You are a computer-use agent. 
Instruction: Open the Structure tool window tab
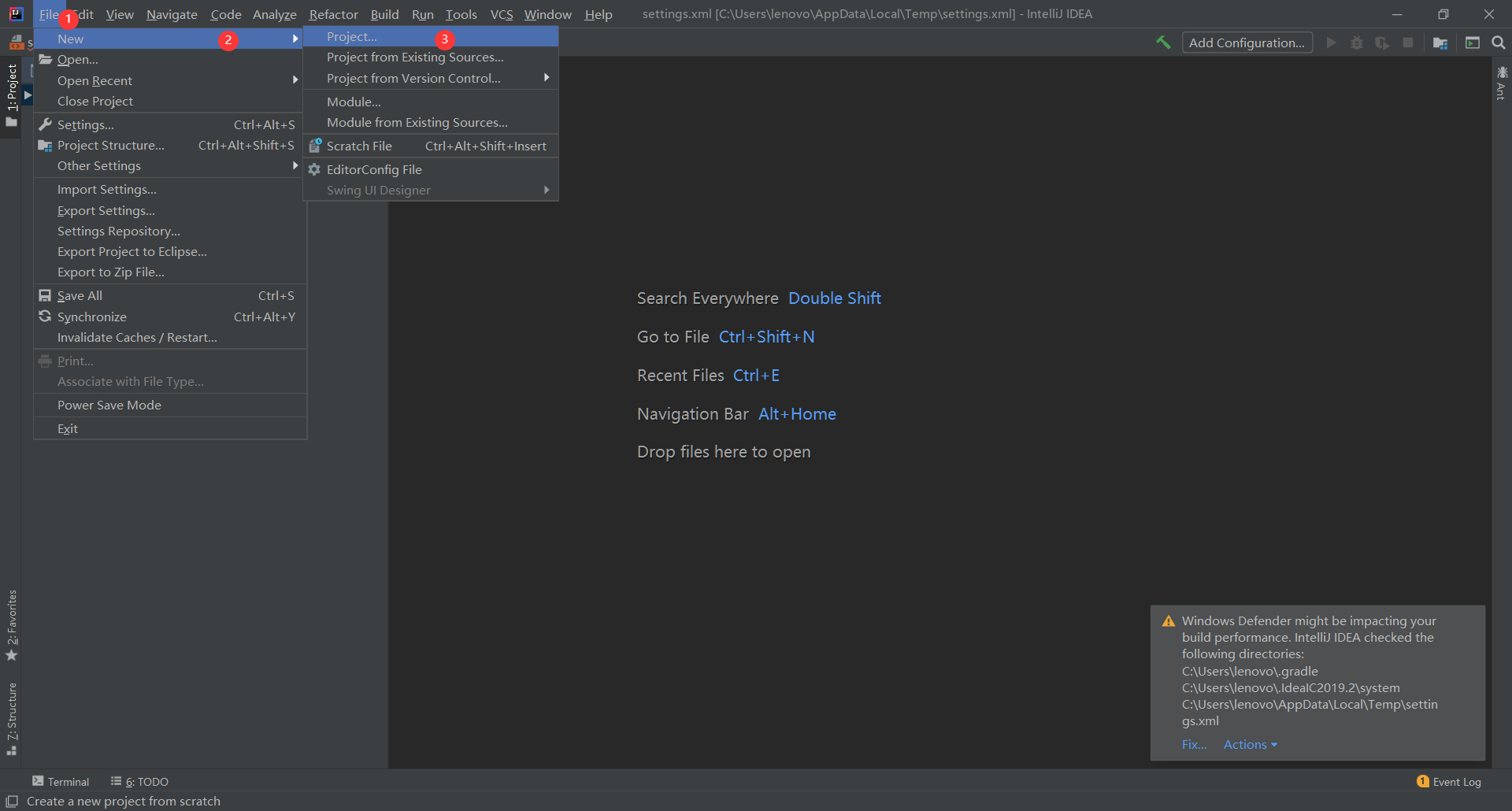pos(11,719)
